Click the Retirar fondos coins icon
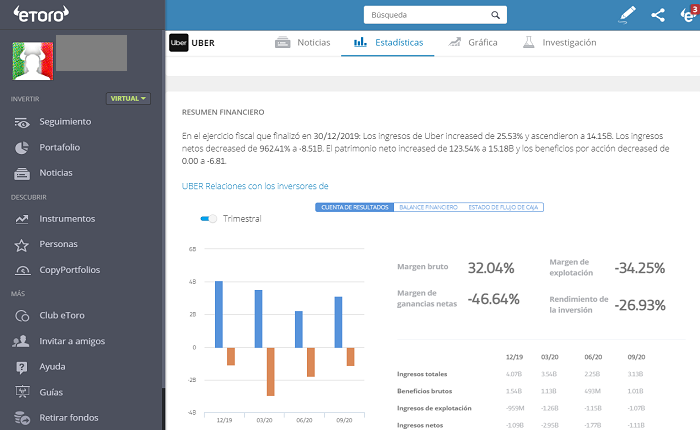 22,418
